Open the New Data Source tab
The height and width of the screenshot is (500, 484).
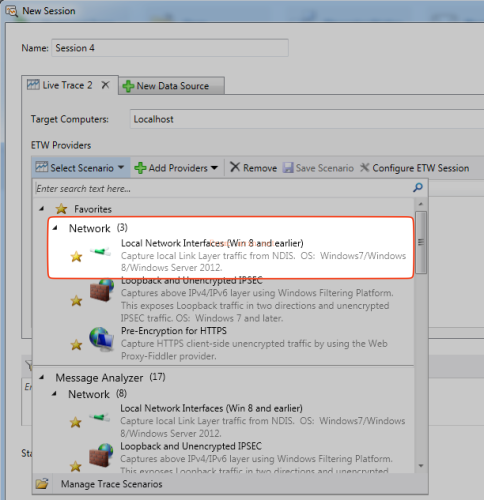point(171,86)
